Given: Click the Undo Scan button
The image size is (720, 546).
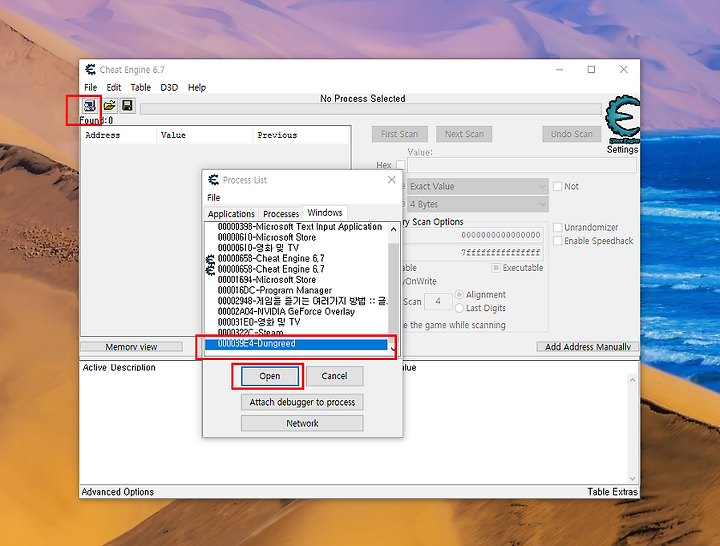Looking at the screenshot, I should (x=572, y=134).
